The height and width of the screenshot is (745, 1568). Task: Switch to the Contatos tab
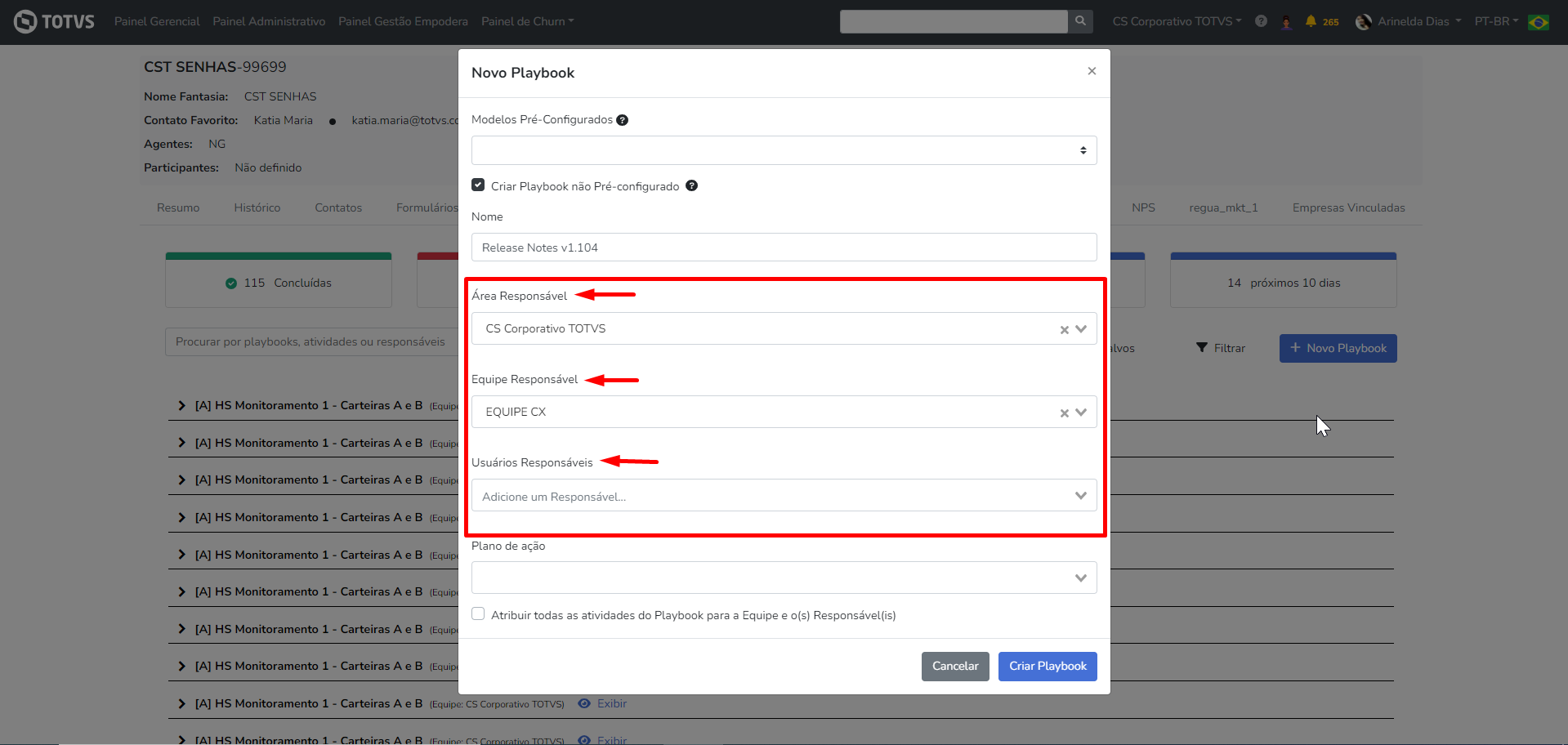(x=338, y=207)
